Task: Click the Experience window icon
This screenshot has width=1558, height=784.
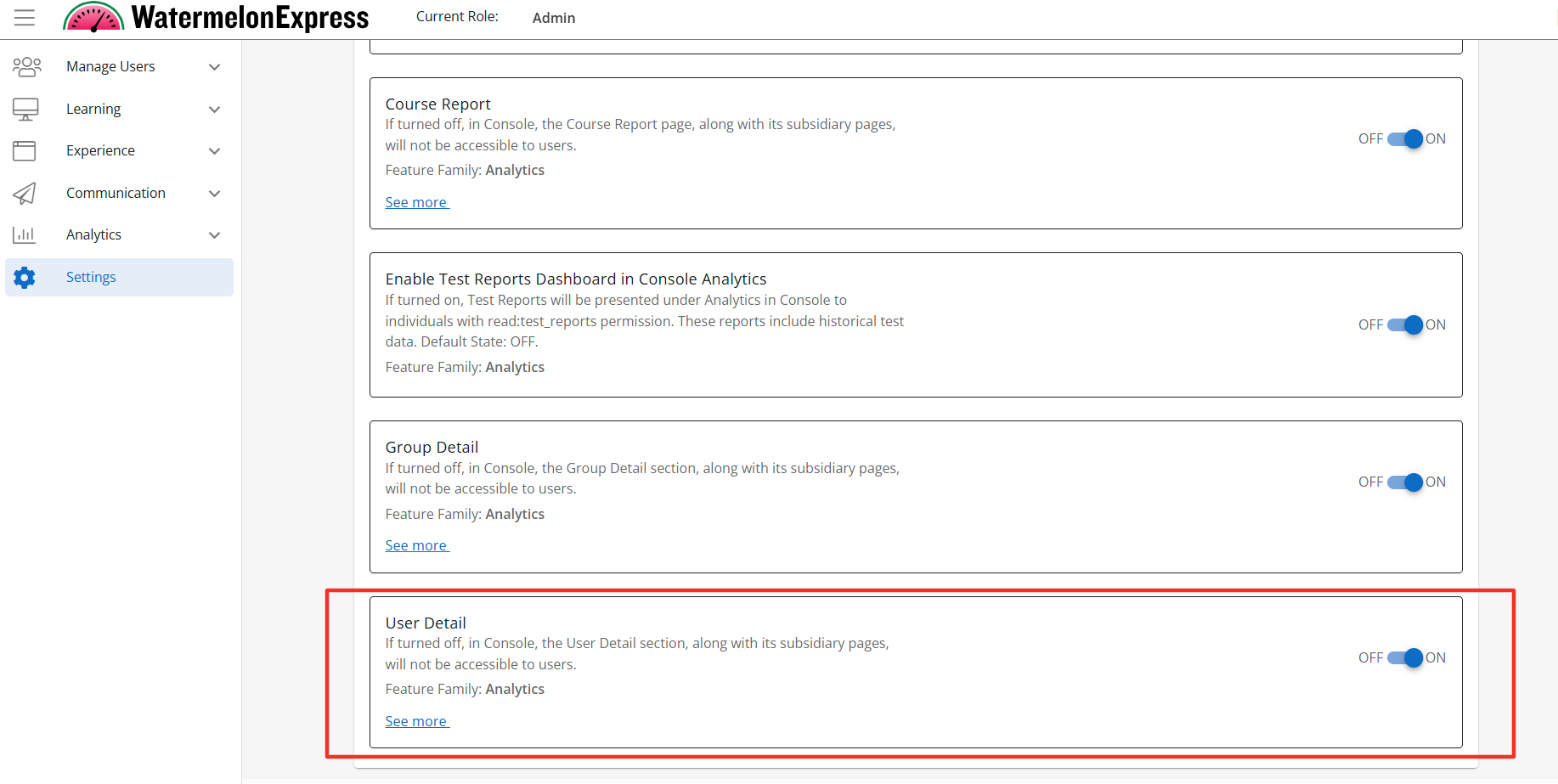Action: [x=25, y=150]
